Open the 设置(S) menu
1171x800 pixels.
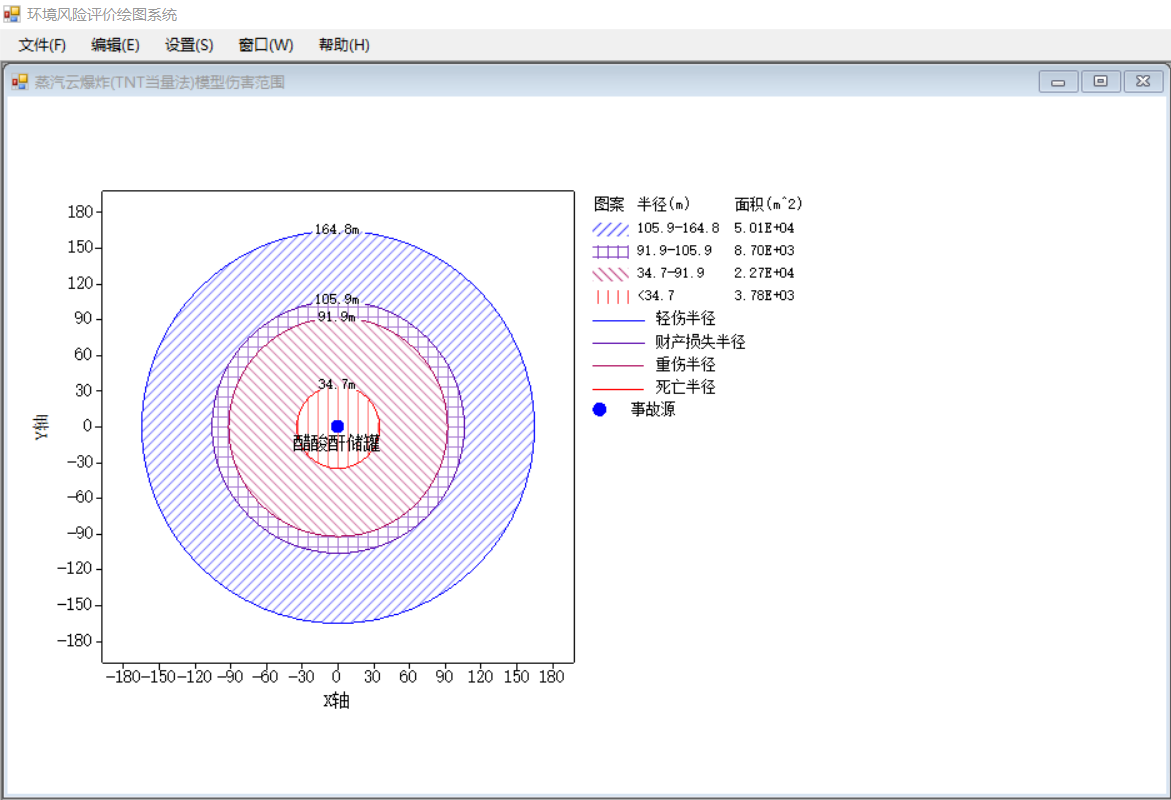click(189, 45)
